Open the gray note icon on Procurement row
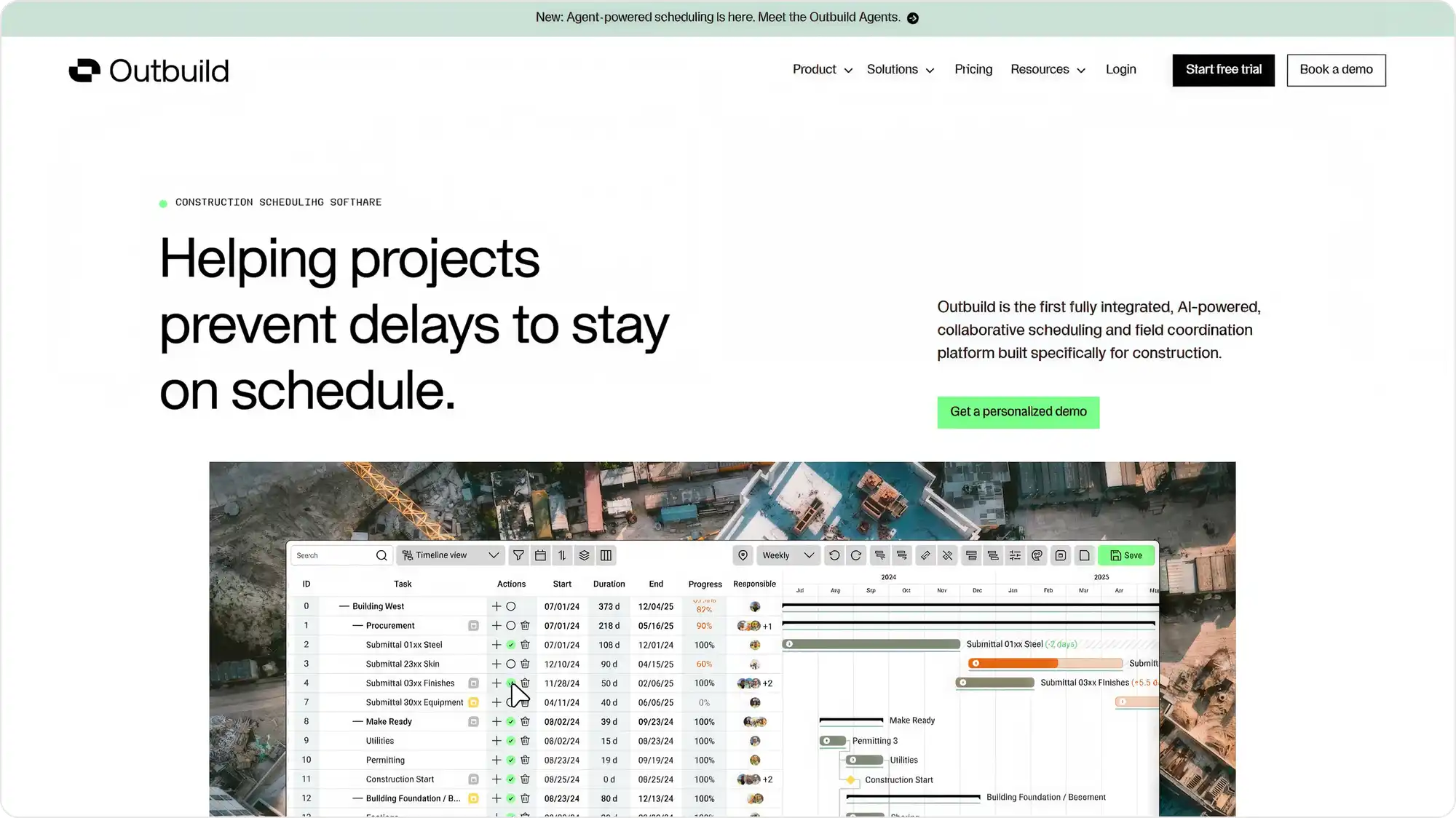 [x=473, y=626]
